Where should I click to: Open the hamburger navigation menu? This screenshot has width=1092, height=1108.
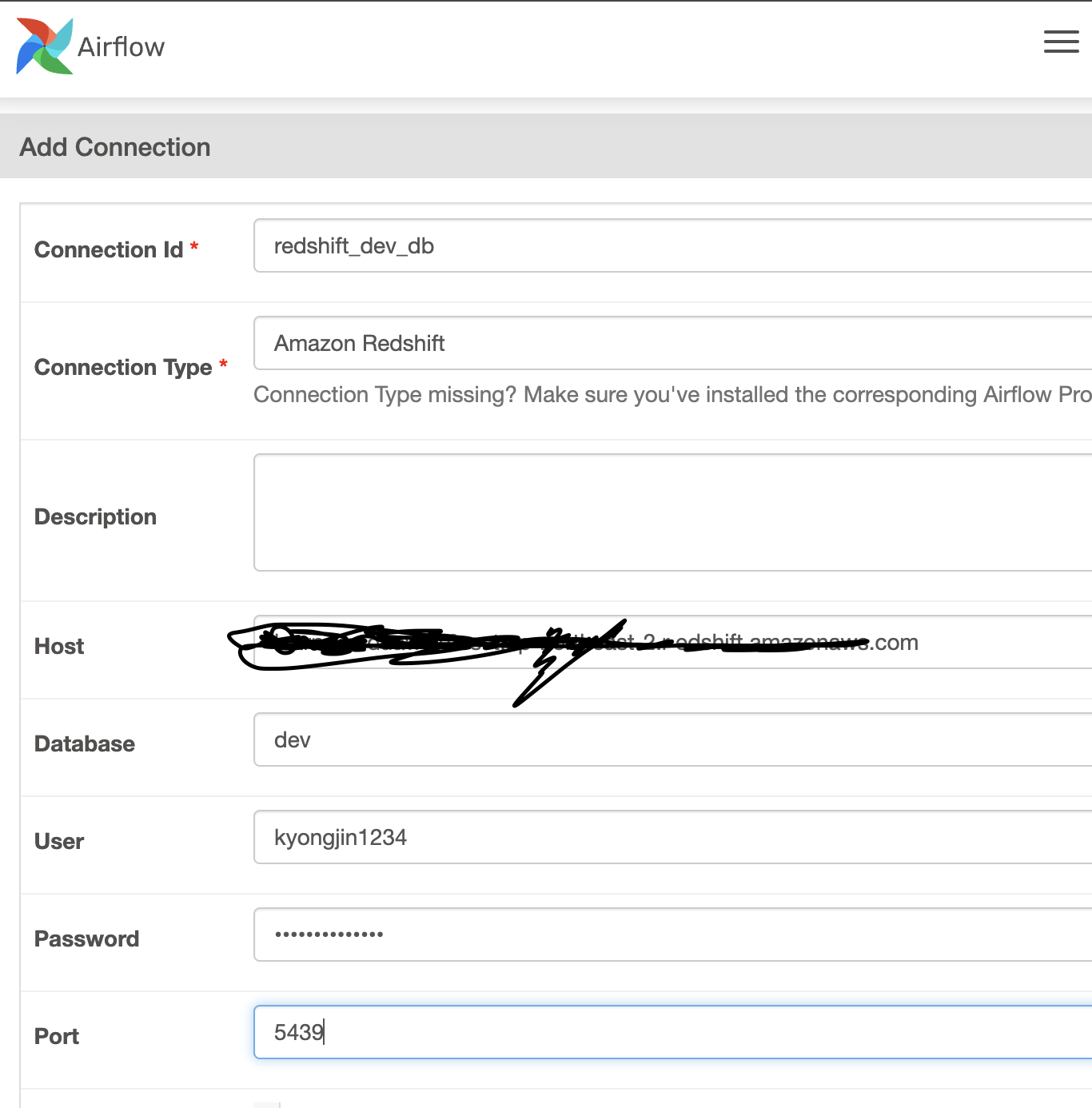1061,42
